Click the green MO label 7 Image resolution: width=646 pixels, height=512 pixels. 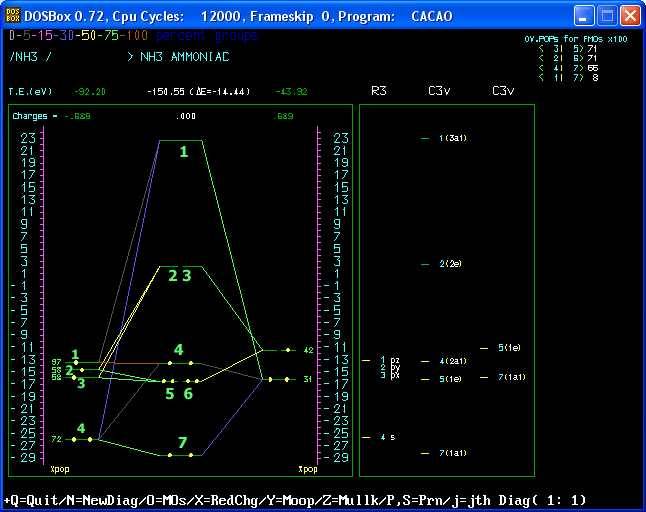click(x=183, y=442)
